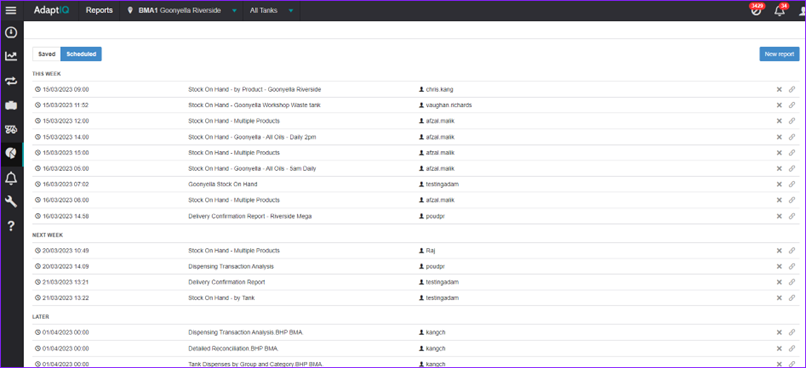Copy link for 15/03/2023 15:00 Multiple Products report

coord(792,153)
